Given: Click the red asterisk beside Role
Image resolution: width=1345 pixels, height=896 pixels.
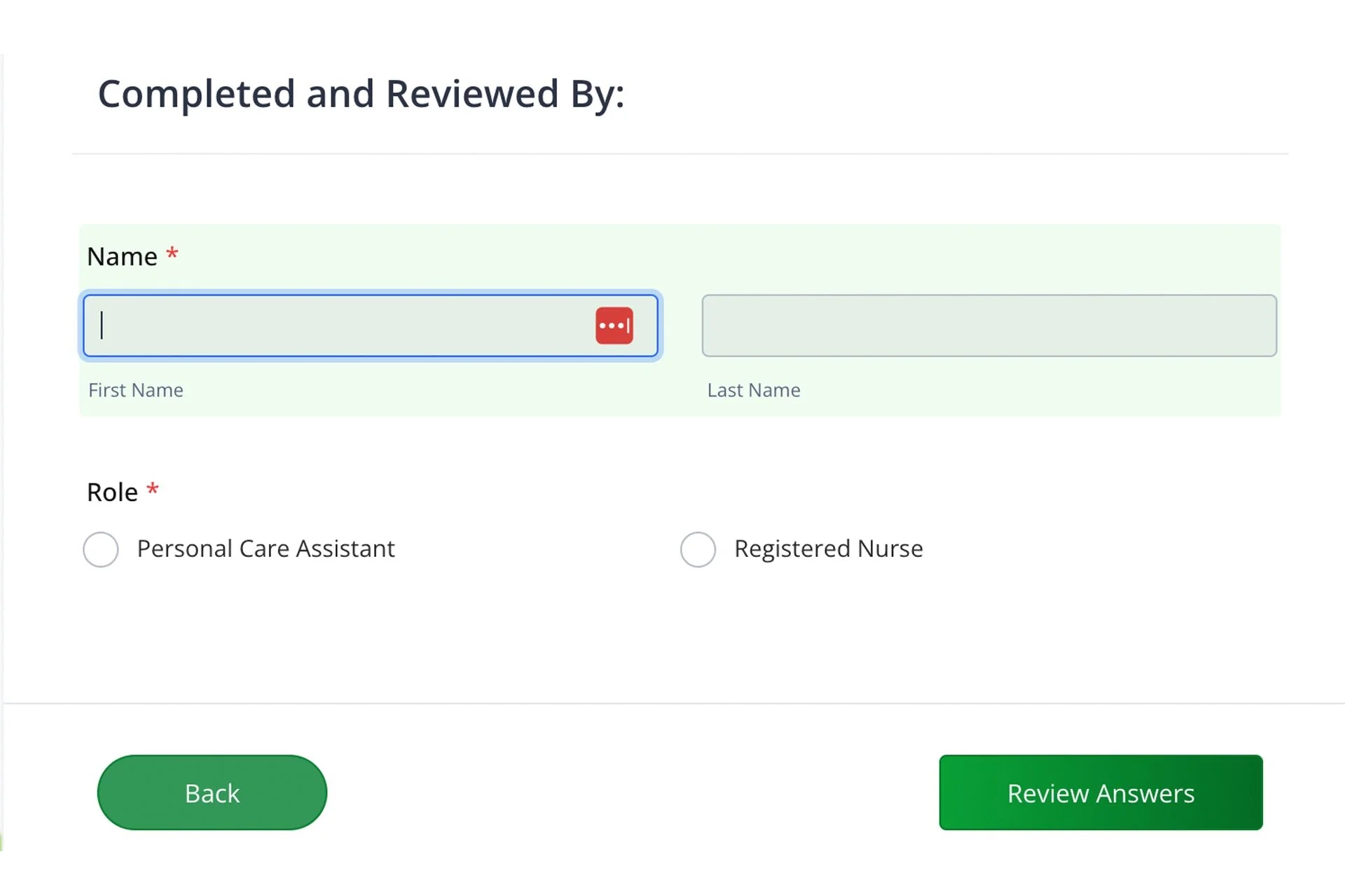Looking at the screenshot, I should 153,489.
